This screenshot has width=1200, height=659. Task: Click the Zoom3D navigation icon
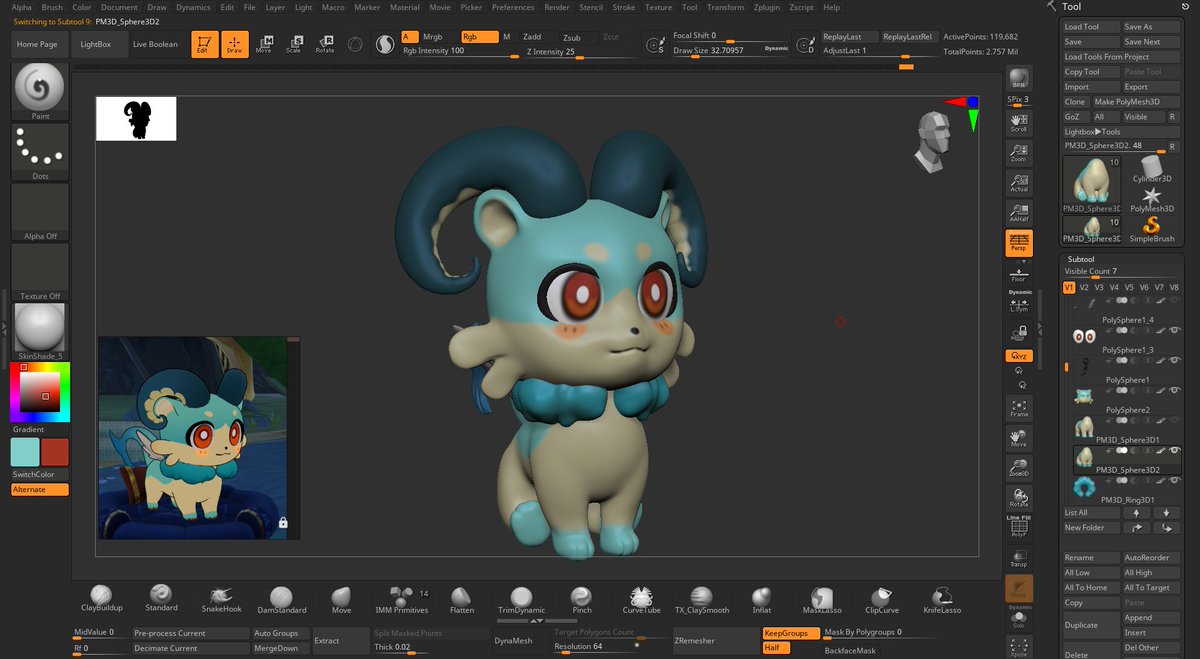(x=1019, y=467)
